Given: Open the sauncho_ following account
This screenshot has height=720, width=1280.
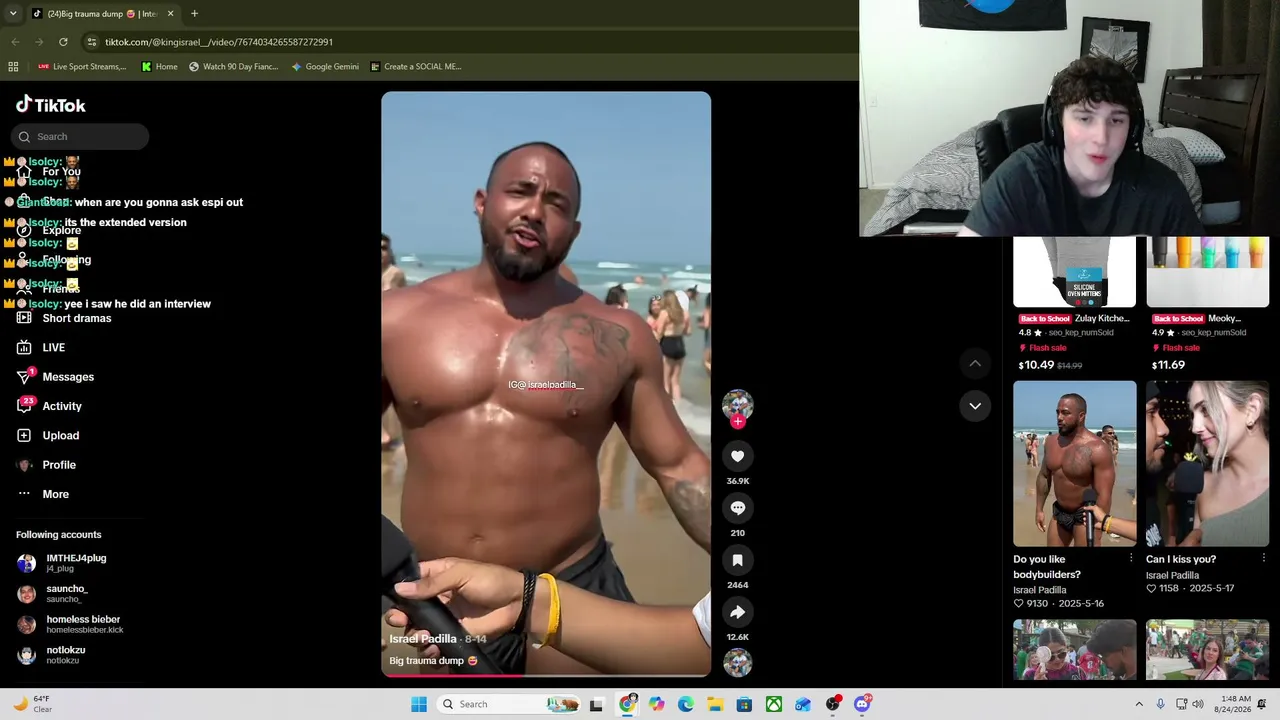Looking at the screenshot, I should tap(53, 593).
